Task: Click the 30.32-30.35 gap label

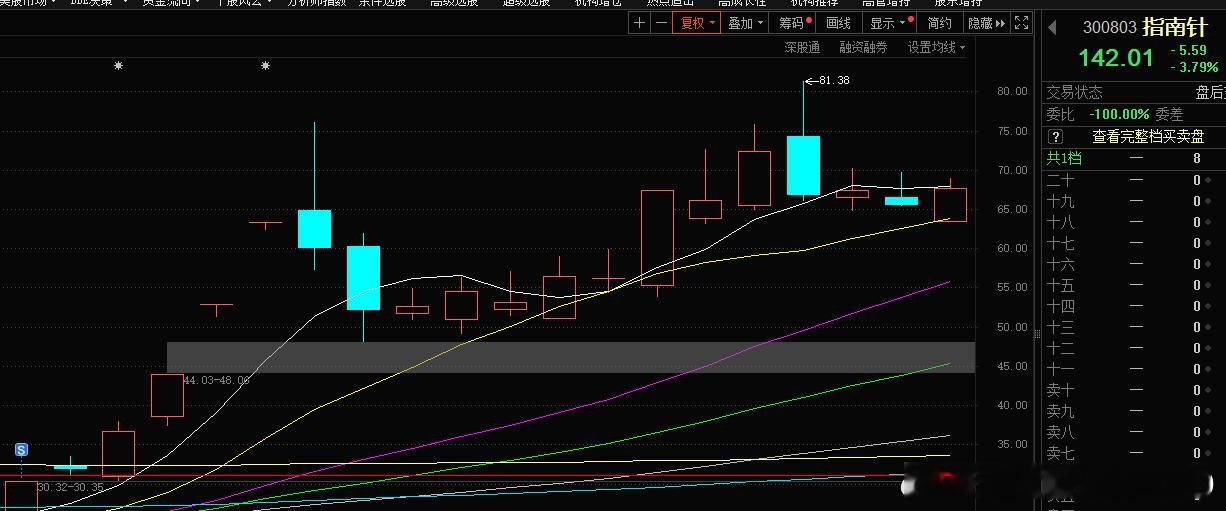Action: point(70,487)
